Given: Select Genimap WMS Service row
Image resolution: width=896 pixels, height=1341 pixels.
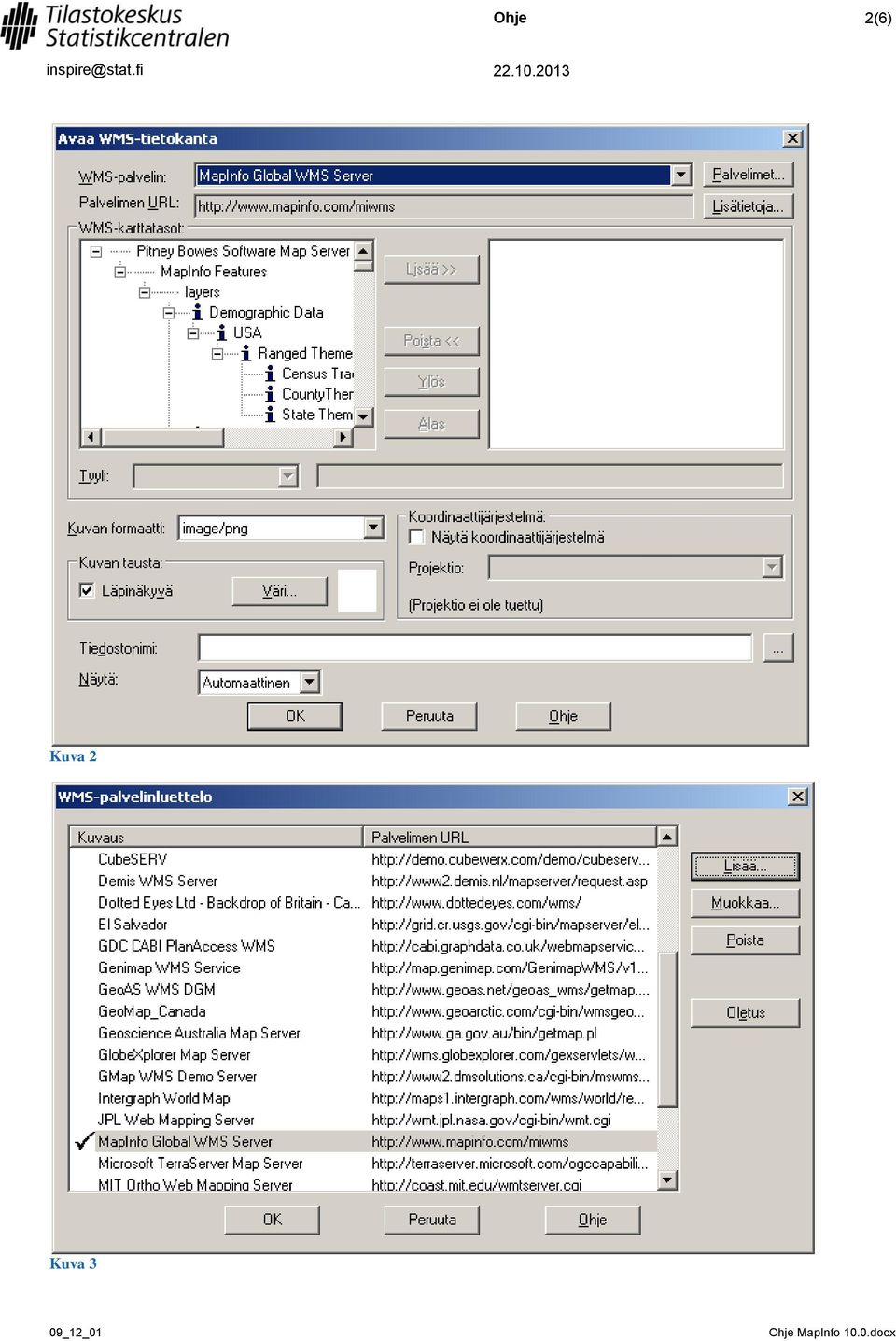Looking at the screenshot, I should [x=364, y=967].
